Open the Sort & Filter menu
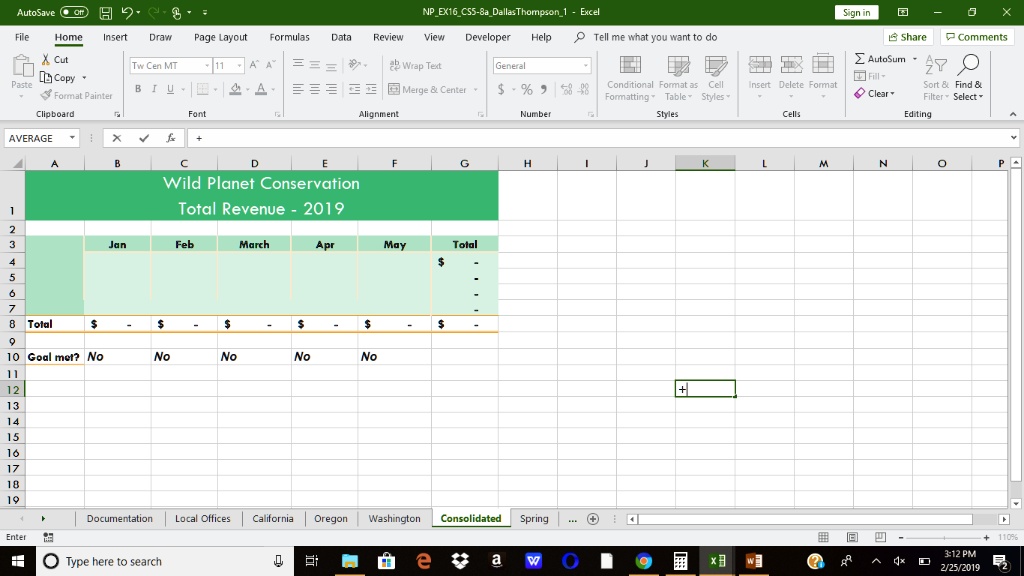The height and width of the screenshot is (576, 1024). pyautogui.click(x=936, y=78)
